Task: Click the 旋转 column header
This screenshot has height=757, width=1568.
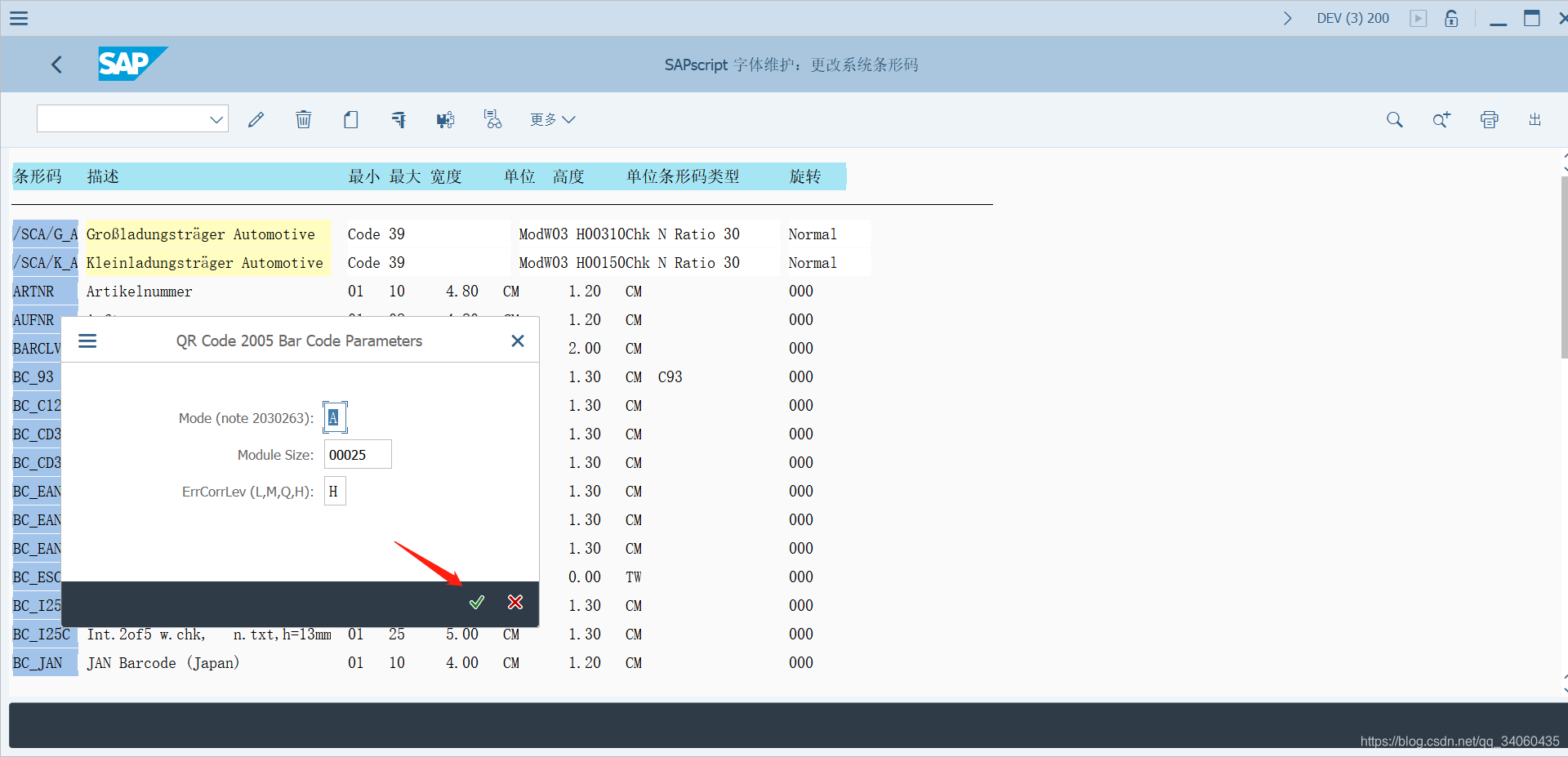Action: click(x=805, y=176)
